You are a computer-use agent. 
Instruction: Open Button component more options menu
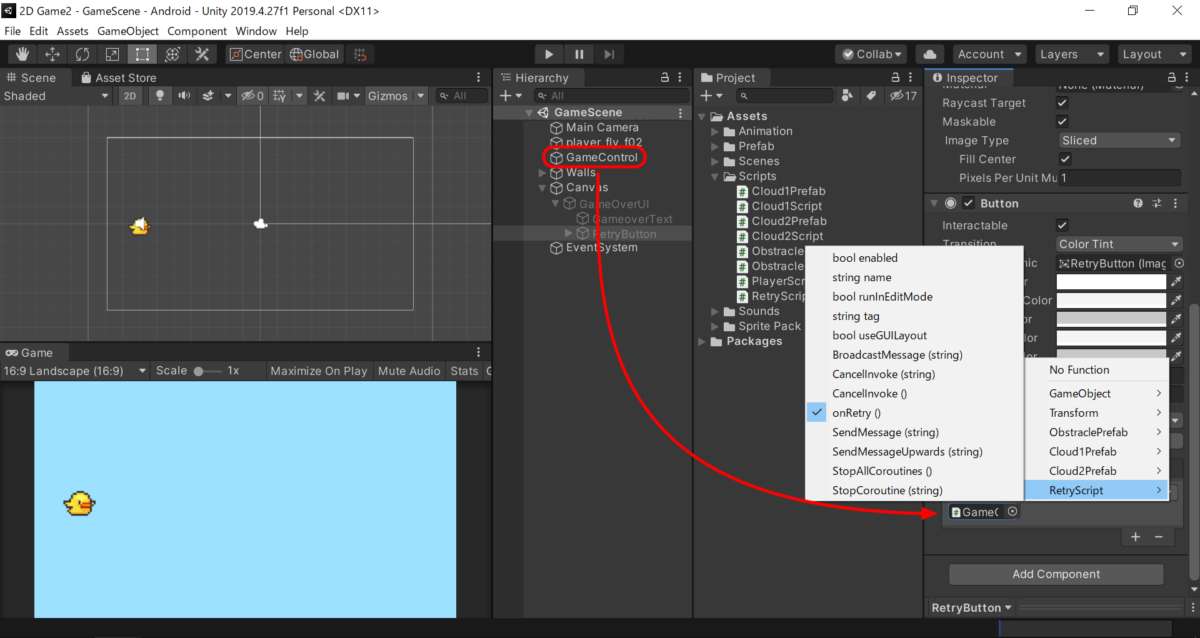tap(1175, 203)
